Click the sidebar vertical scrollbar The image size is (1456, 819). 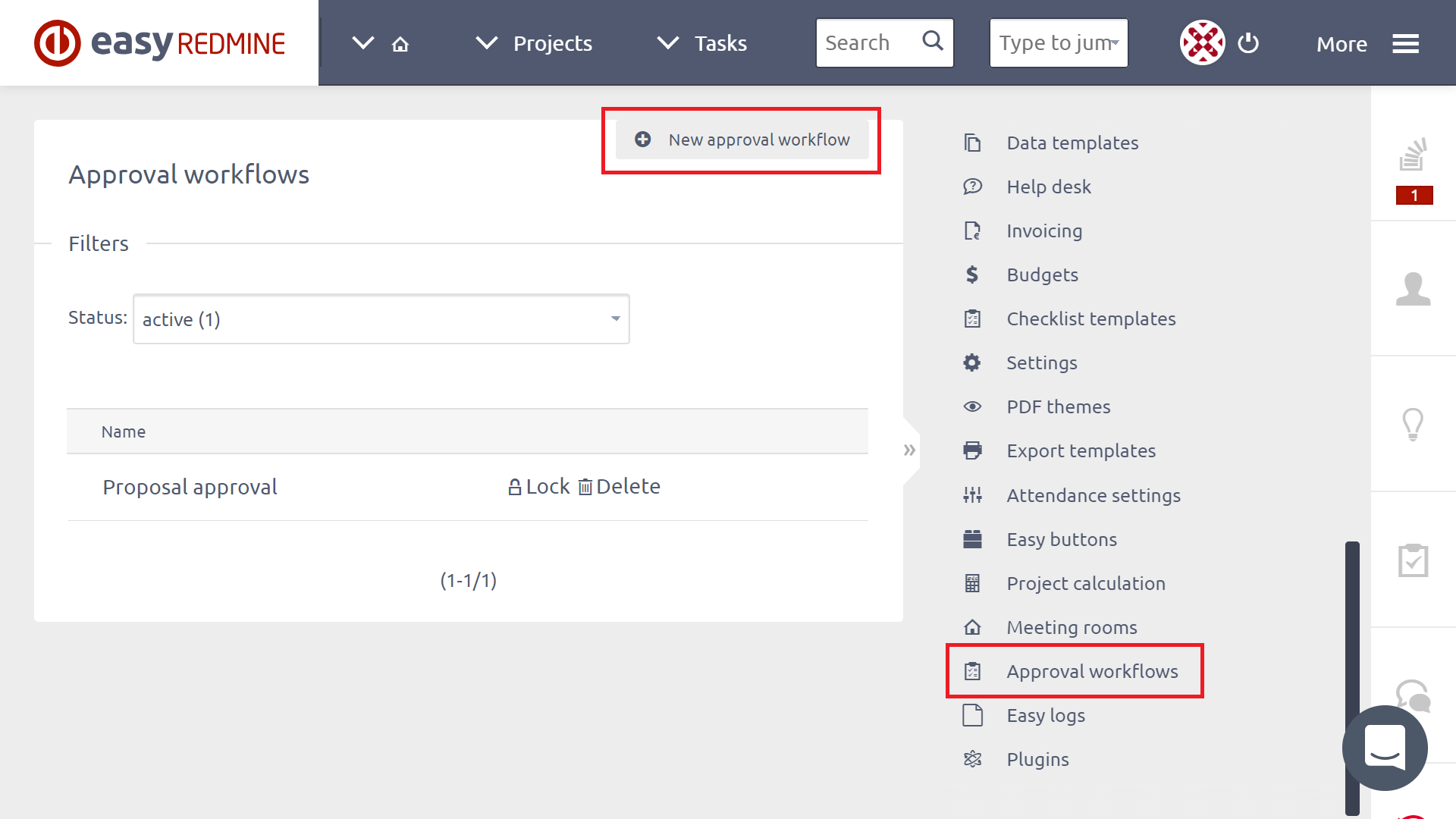[x=1352, y=679]
